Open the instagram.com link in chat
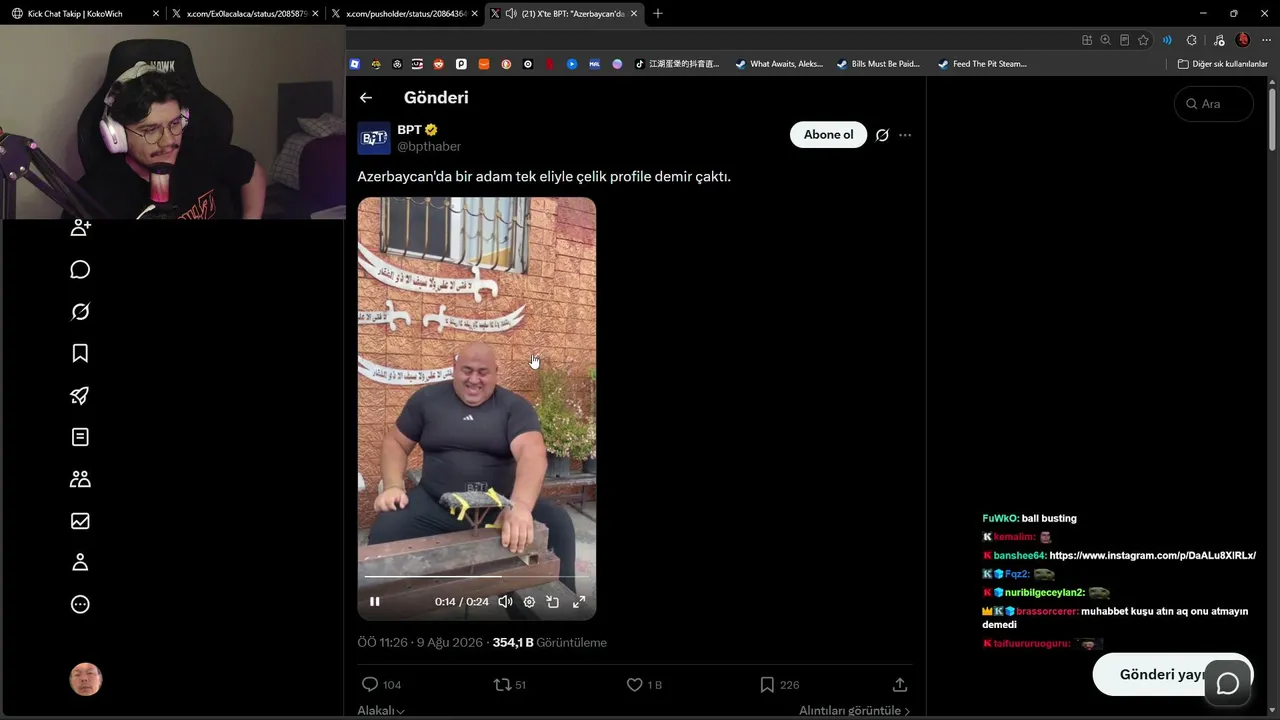The image size is (1280, 720). pyautogui.click(x=1152, y=556)
